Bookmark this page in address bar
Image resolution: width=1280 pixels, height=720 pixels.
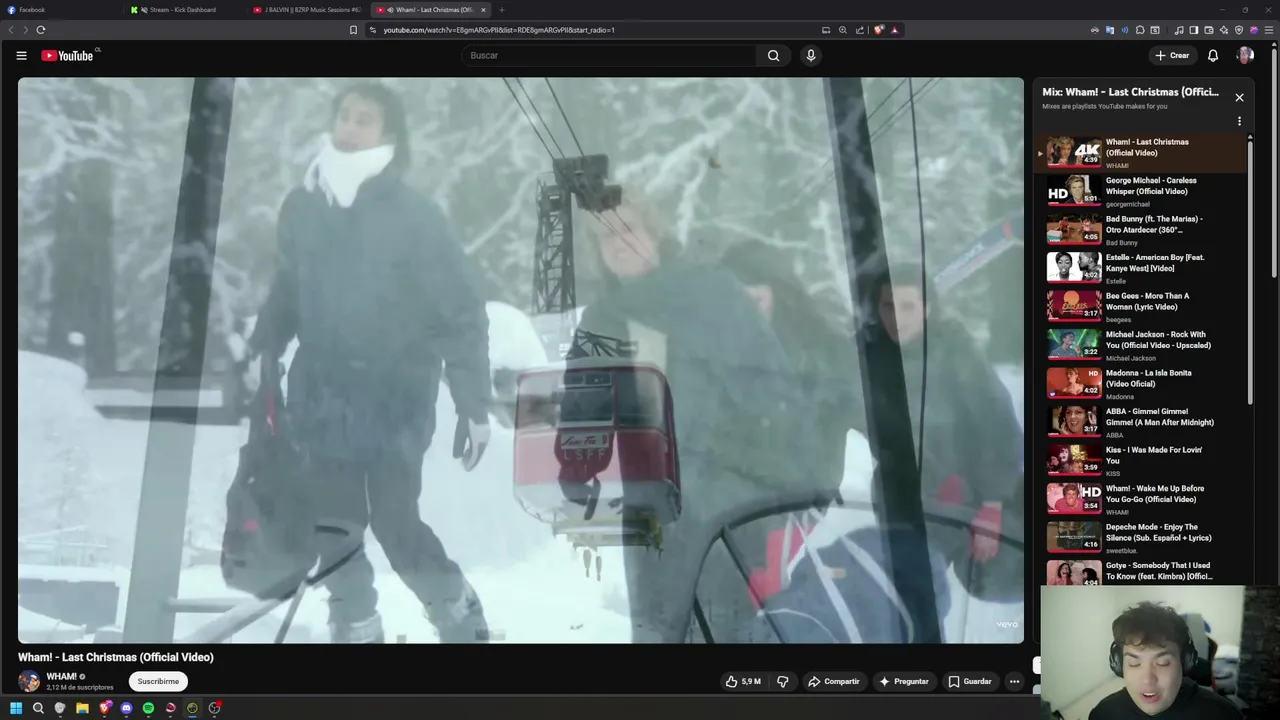pyautogui.click(x=353, y=30)
